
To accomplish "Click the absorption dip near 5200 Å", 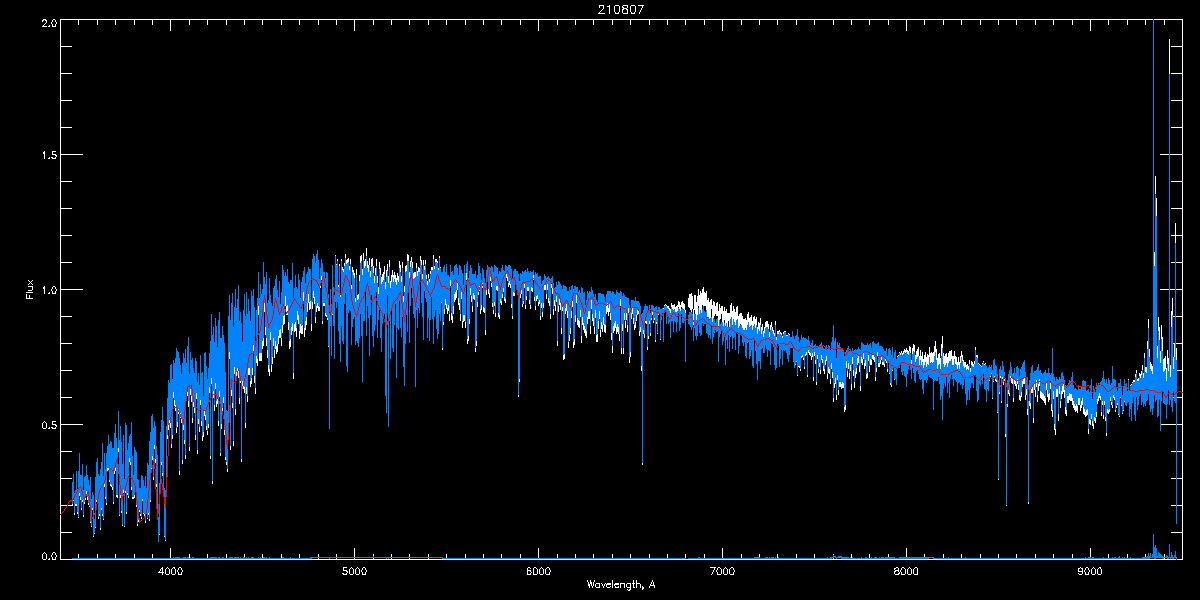I will (x=388, y=400).
